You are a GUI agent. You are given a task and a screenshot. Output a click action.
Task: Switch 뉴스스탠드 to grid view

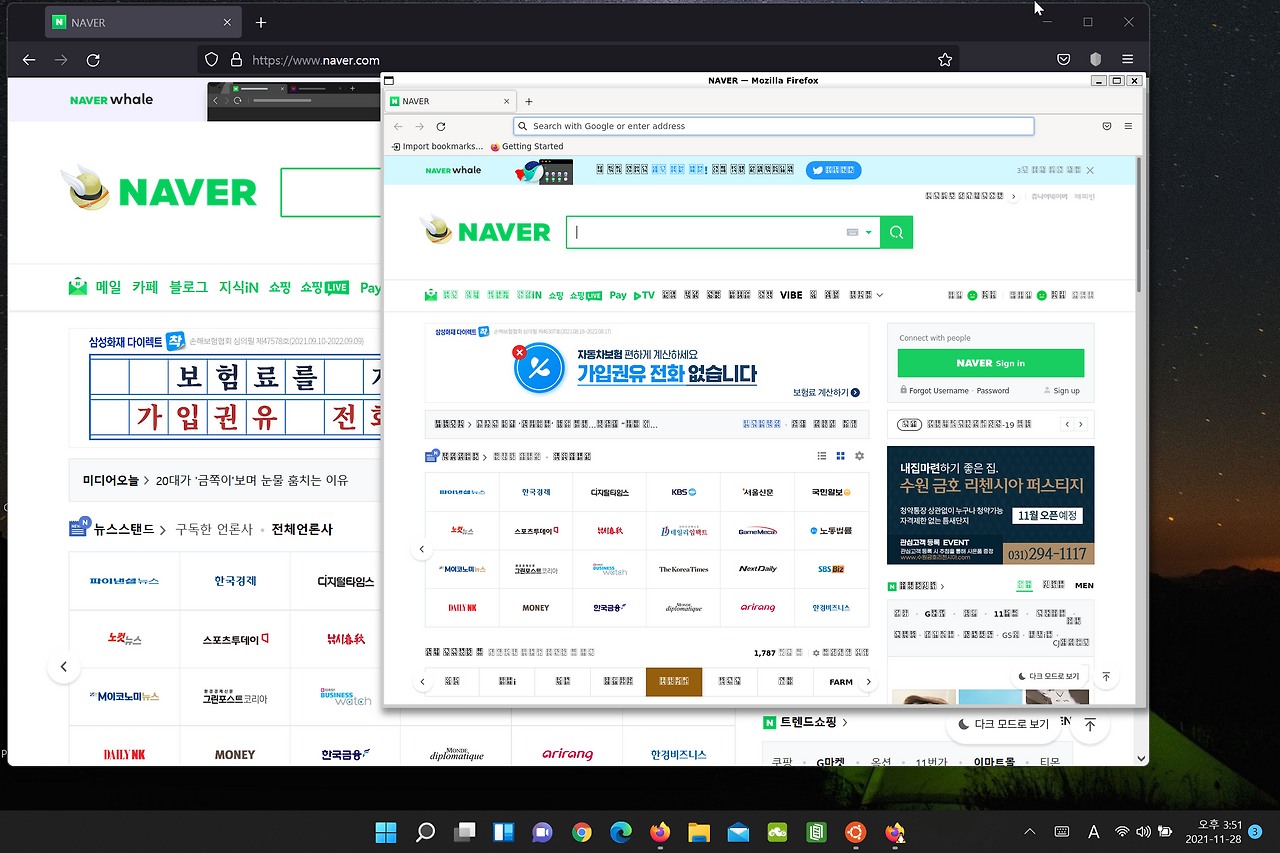(840, 455)
